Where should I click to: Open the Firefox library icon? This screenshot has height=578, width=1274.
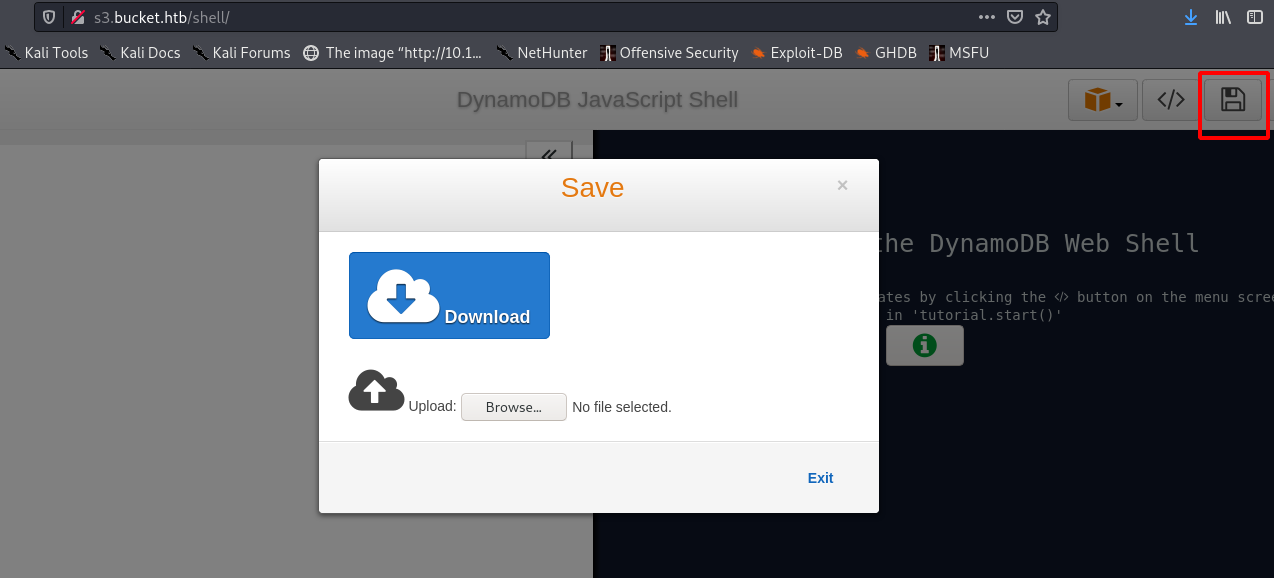click(1223, 17)
